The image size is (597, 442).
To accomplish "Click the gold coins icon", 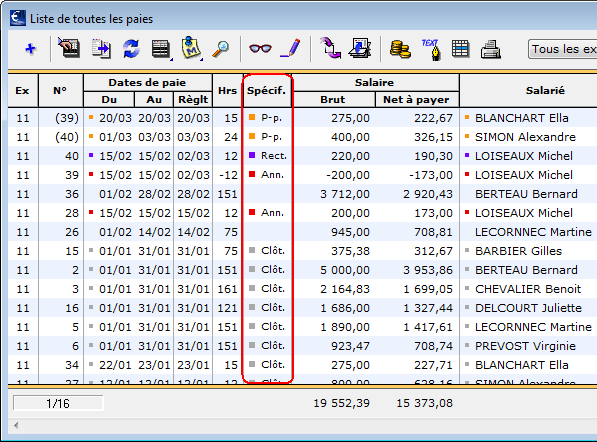I will (400, 49).
